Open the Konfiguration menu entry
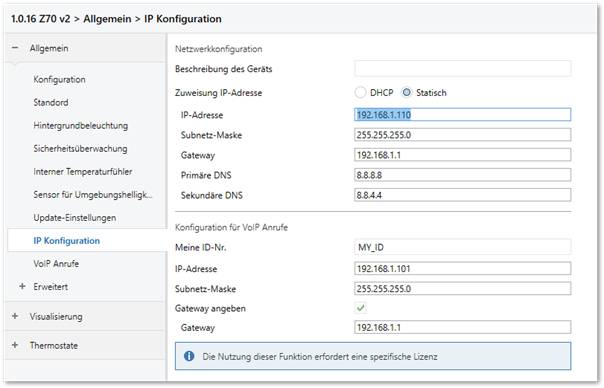 tap(59, 79)
